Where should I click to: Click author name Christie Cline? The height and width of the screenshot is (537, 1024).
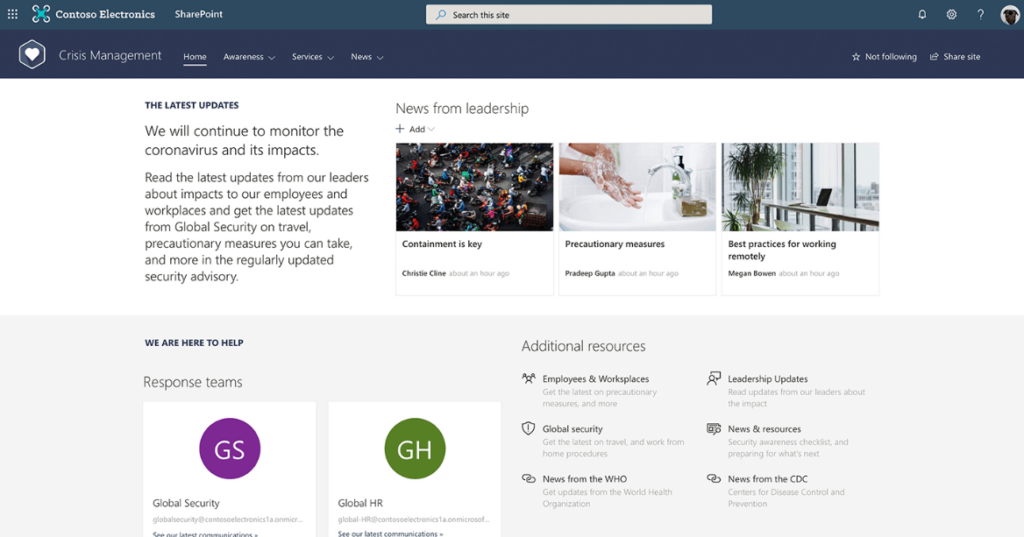[424, 273]
